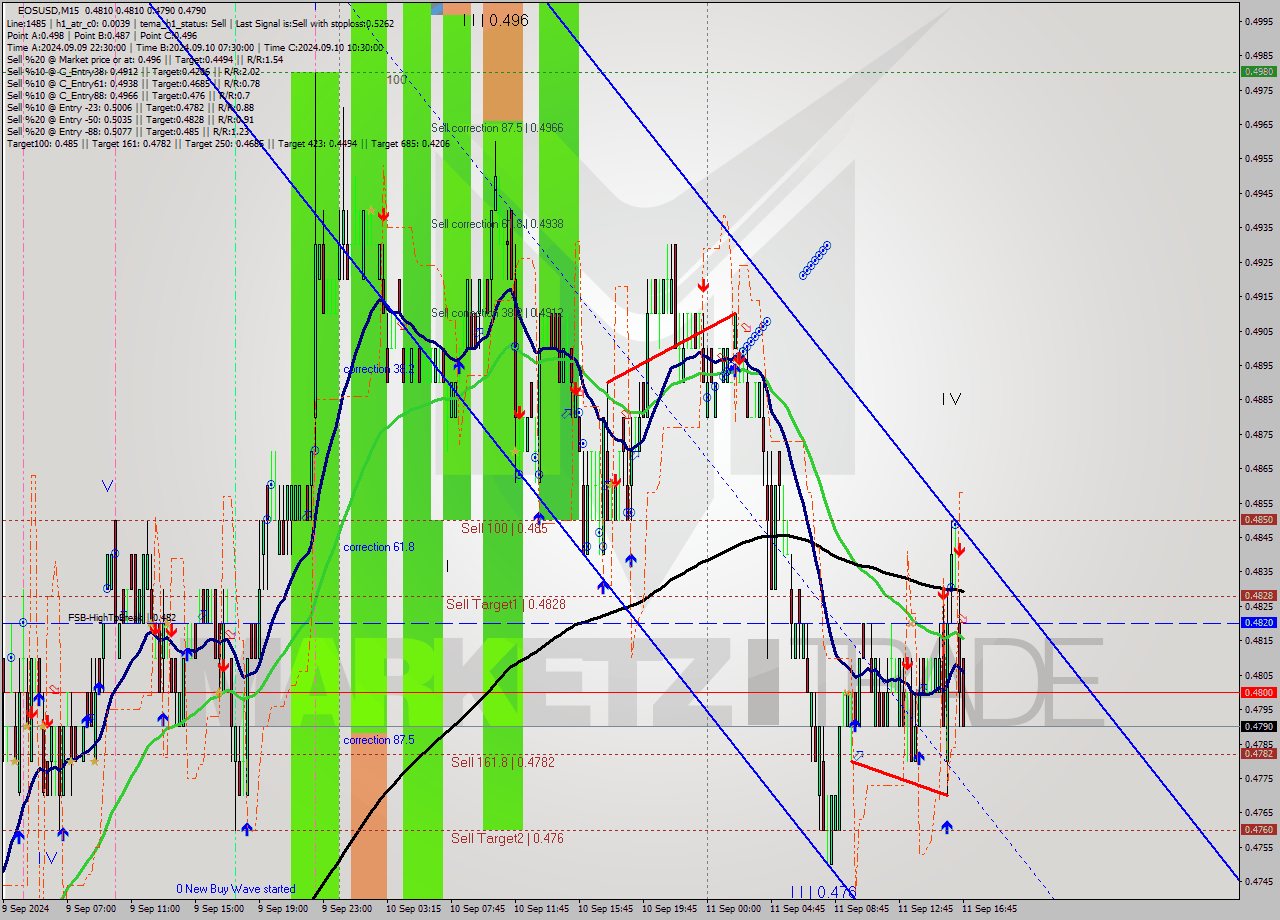The width and height of the screenshot is (1280, 920).
Task: Click the '10 Sep 15:45' time axis label
Action: pos(605,909)
